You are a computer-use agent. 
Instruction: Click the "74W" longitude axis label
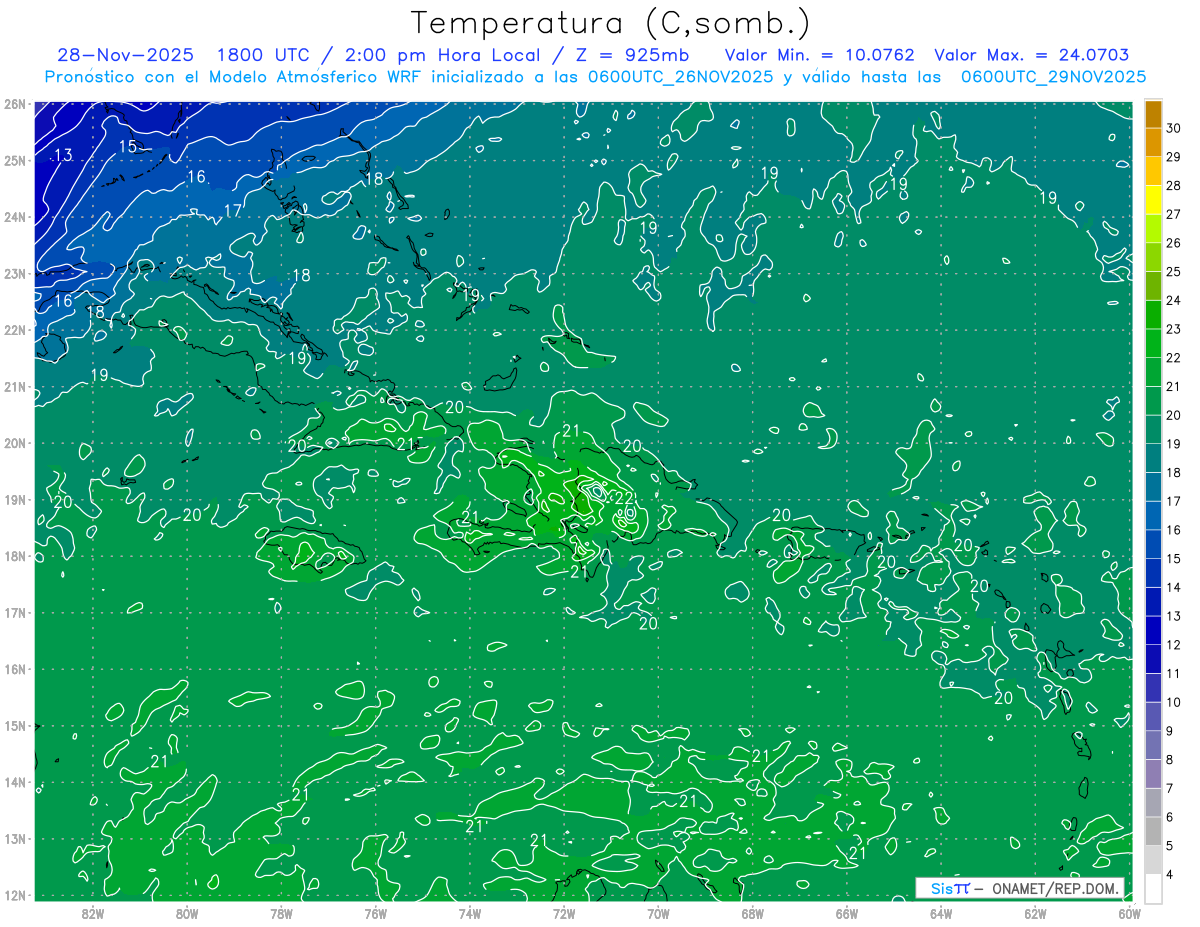pyautogui.click(x=469, y=912)
